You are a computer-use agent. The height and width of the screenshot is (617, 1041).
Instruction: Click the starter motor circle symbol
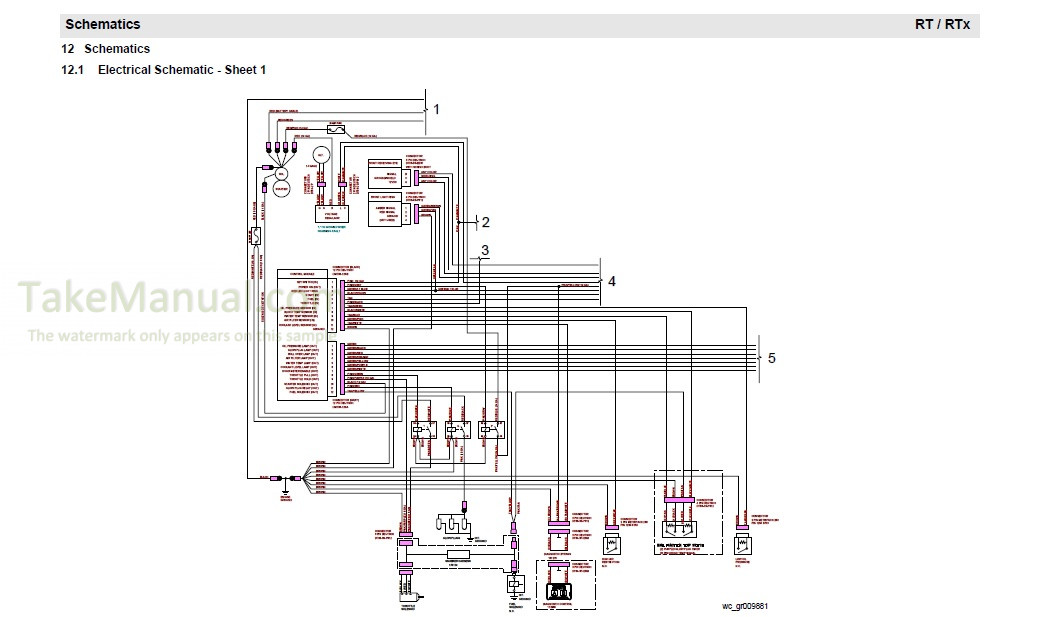coord(281,190)
